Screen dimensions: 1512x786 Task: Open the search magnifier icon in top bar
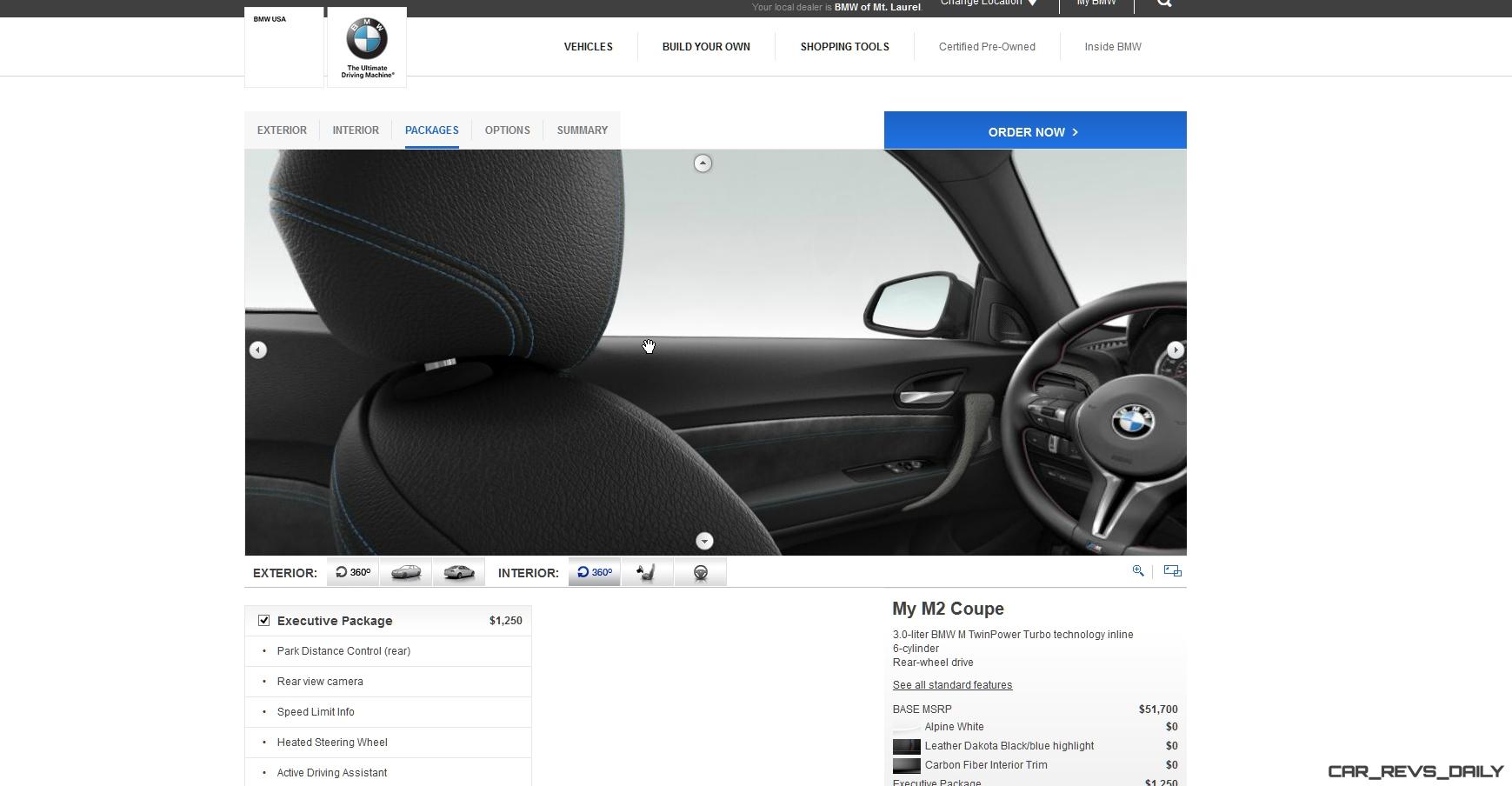[1164, 3]
